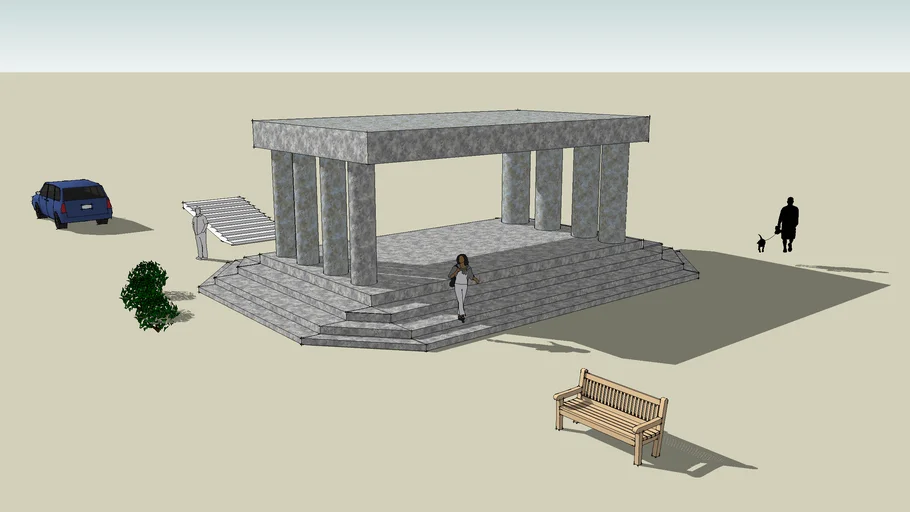910x512 pixels.
Task: Click the bench's shadow on the ground
Action: (700, 455)
